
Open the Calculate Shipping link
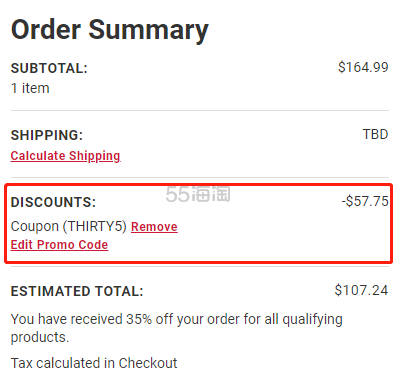65,156
